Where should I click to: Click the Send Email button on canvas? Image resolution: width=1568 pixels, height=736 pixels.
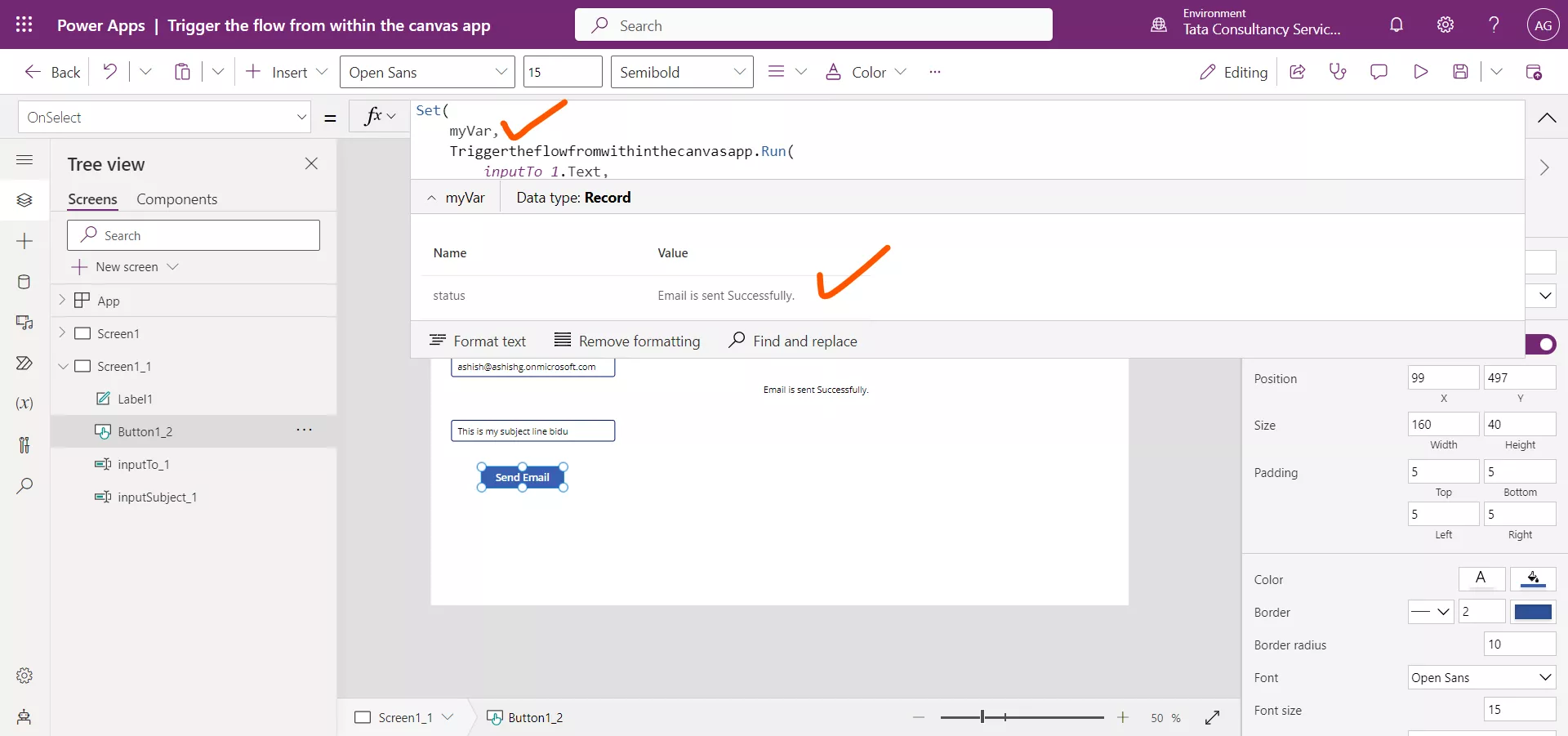[523, 477]
